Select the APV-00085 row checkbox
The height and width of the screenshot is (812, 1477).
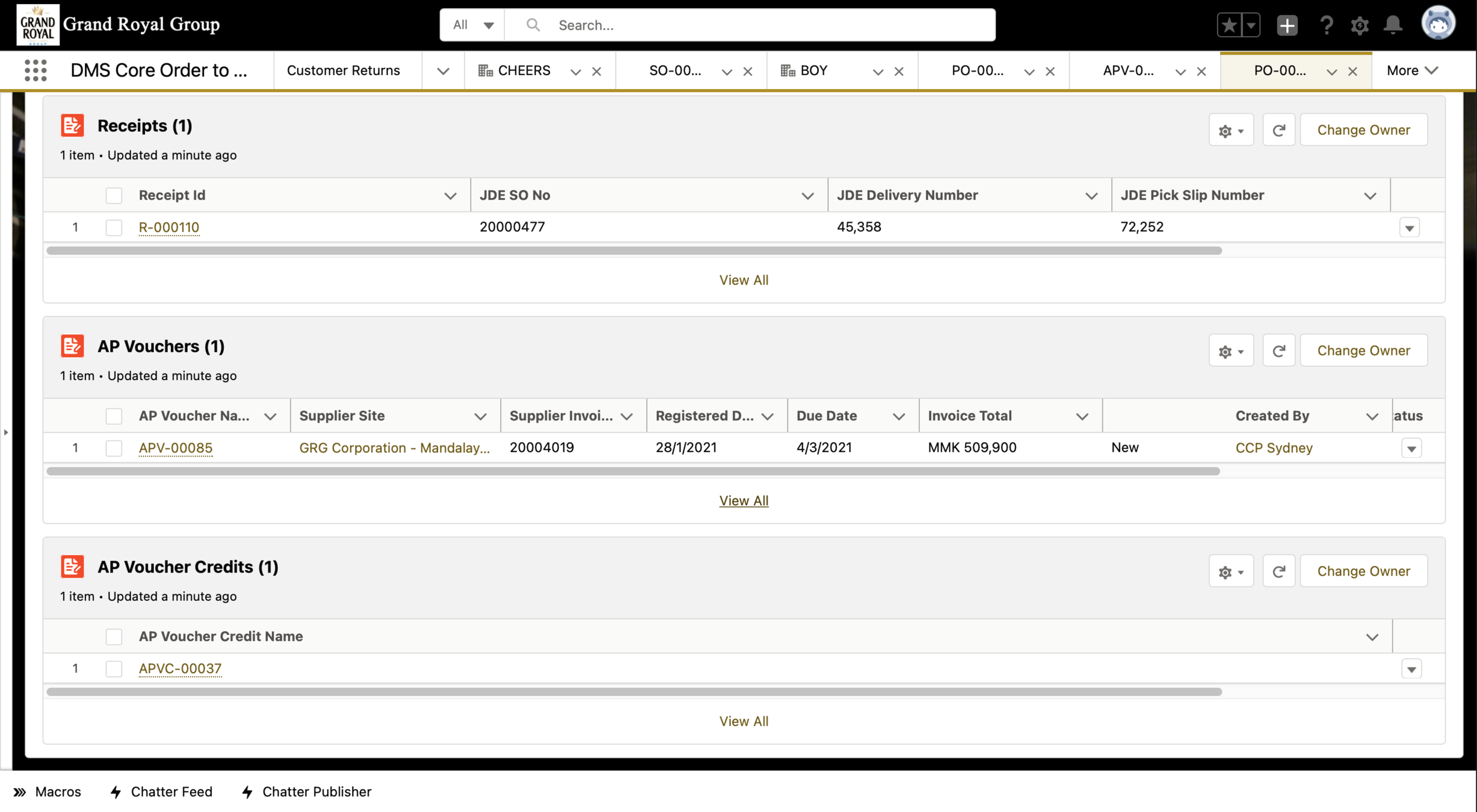click(114, 448)
